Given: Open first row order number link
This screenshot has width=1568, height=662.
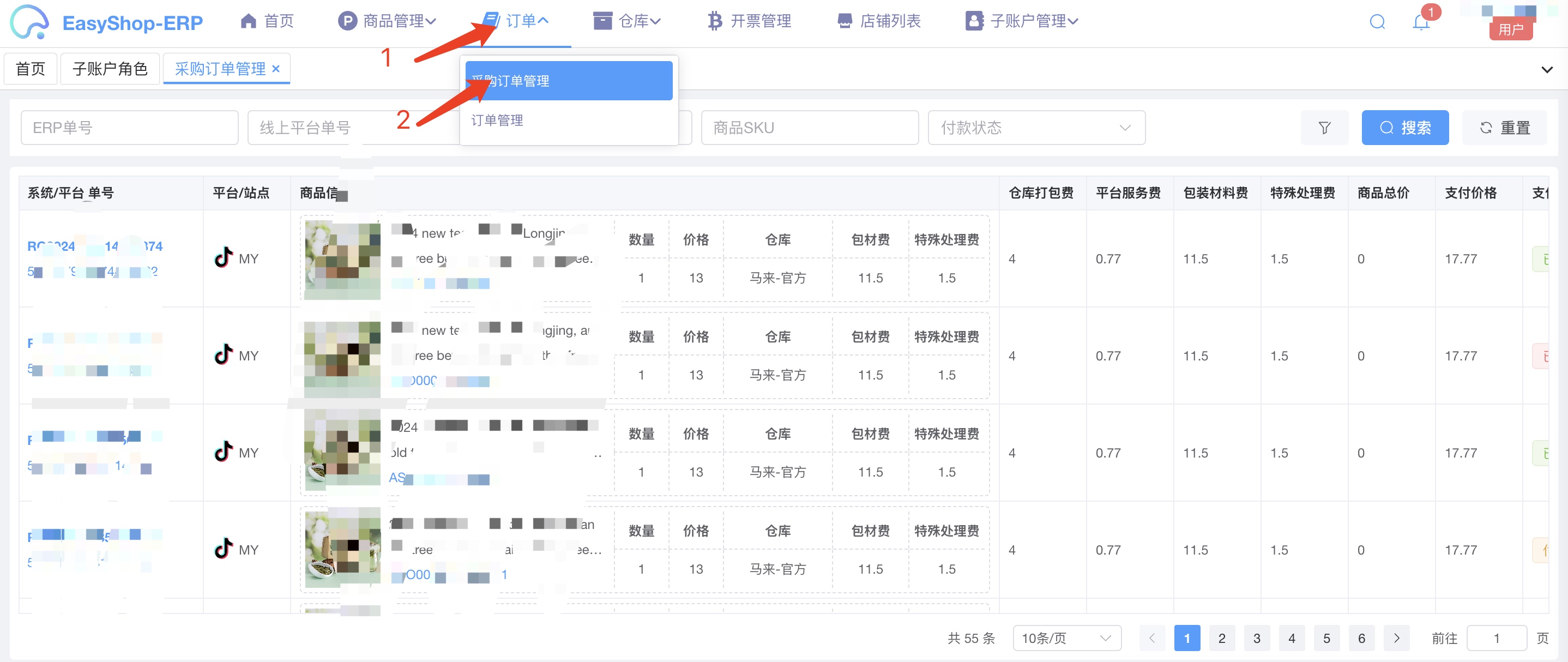Looking at the screenshot, I should 95,246.
